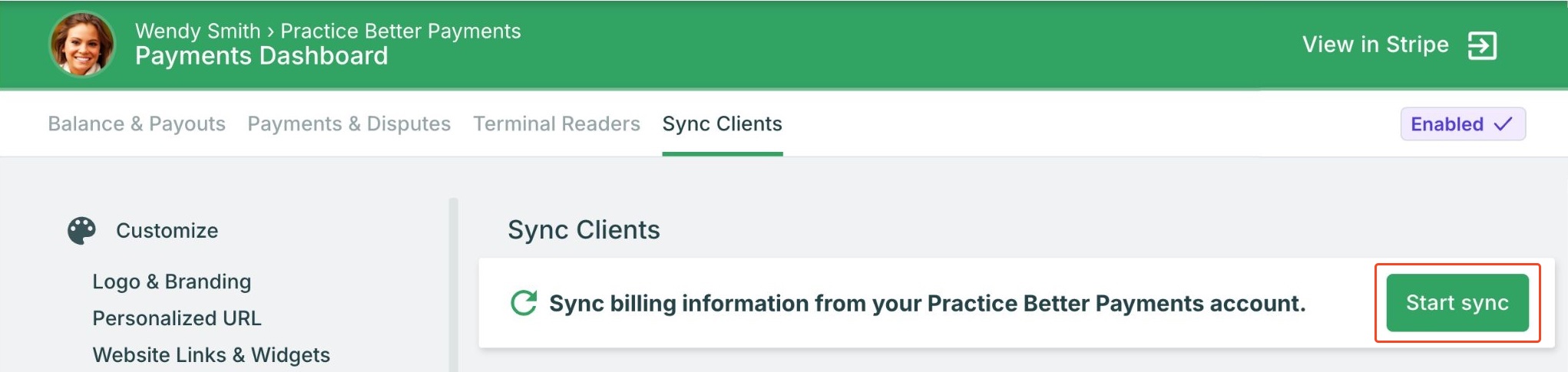The width and height of the screenshot is (1568, 372).
Task: Click the Payments Dashboard title
Action: pos(262,56)
